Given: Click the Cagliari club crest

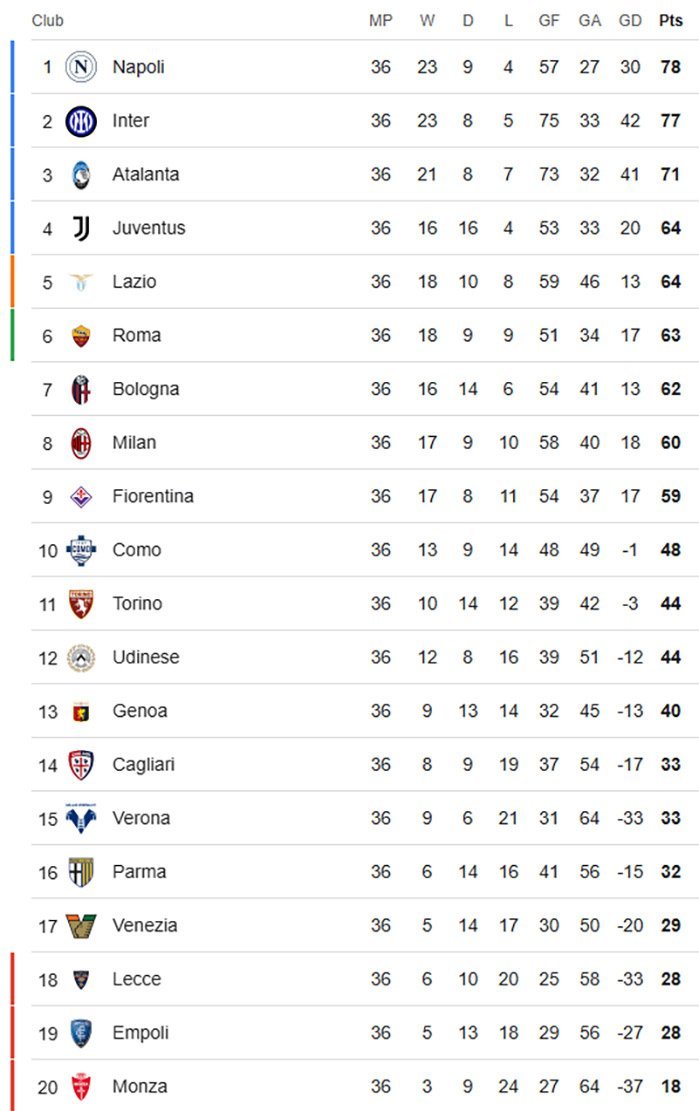Looking at the screenshot, I should [81, 765].
